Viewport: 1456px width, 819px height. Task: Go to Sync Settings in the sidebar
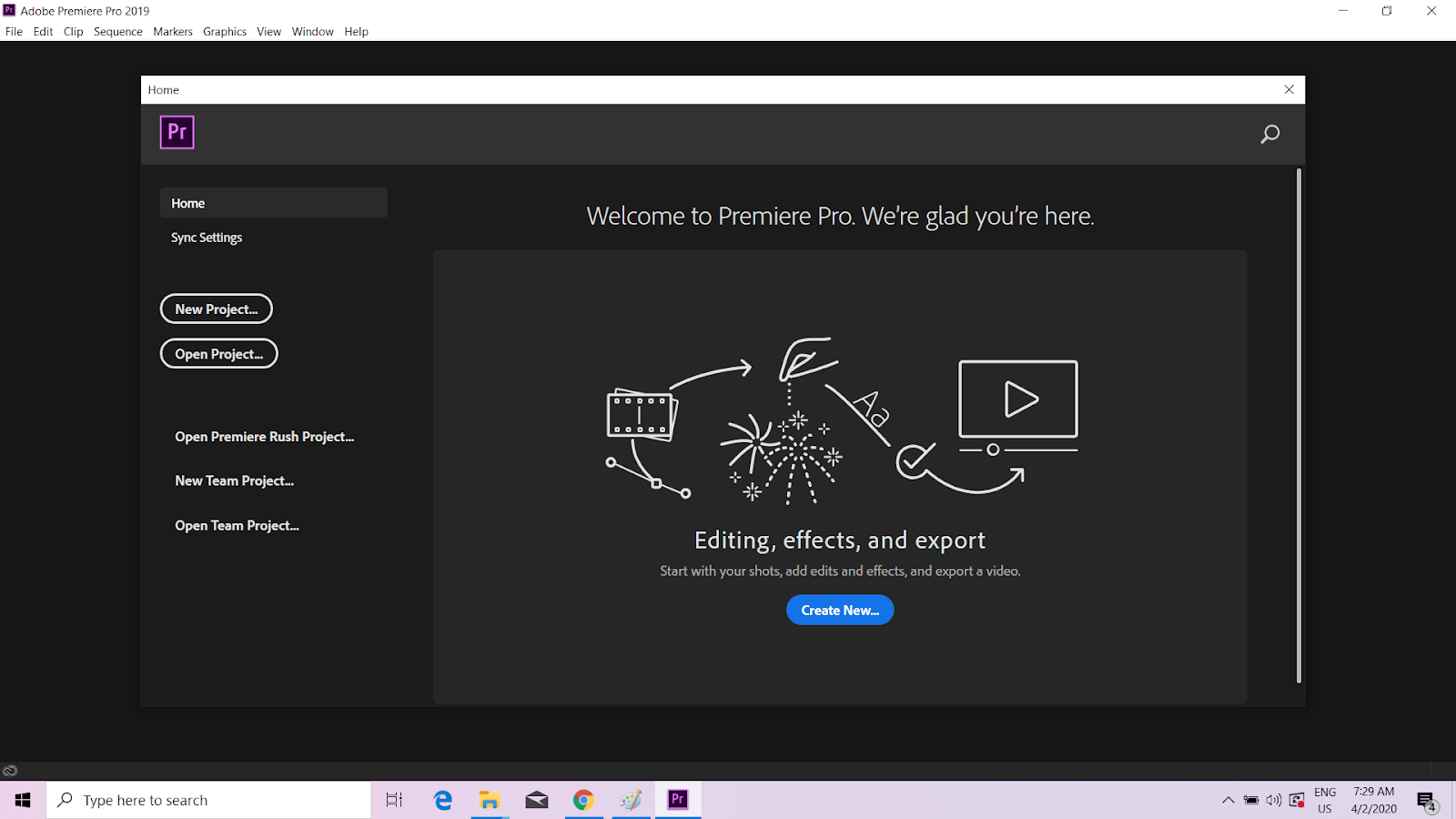click(207, 238)
